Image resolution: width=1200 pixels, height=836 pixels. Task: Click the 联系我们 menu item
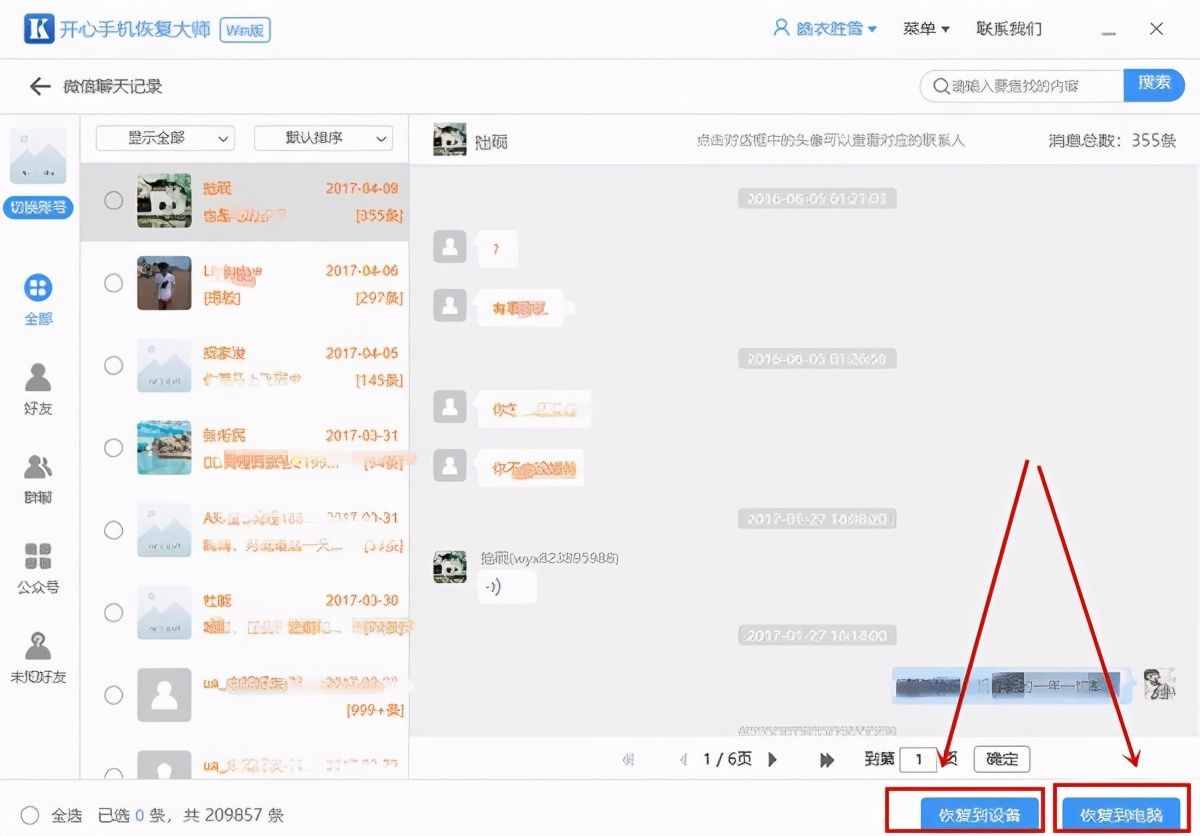(x=1010, y=28)
